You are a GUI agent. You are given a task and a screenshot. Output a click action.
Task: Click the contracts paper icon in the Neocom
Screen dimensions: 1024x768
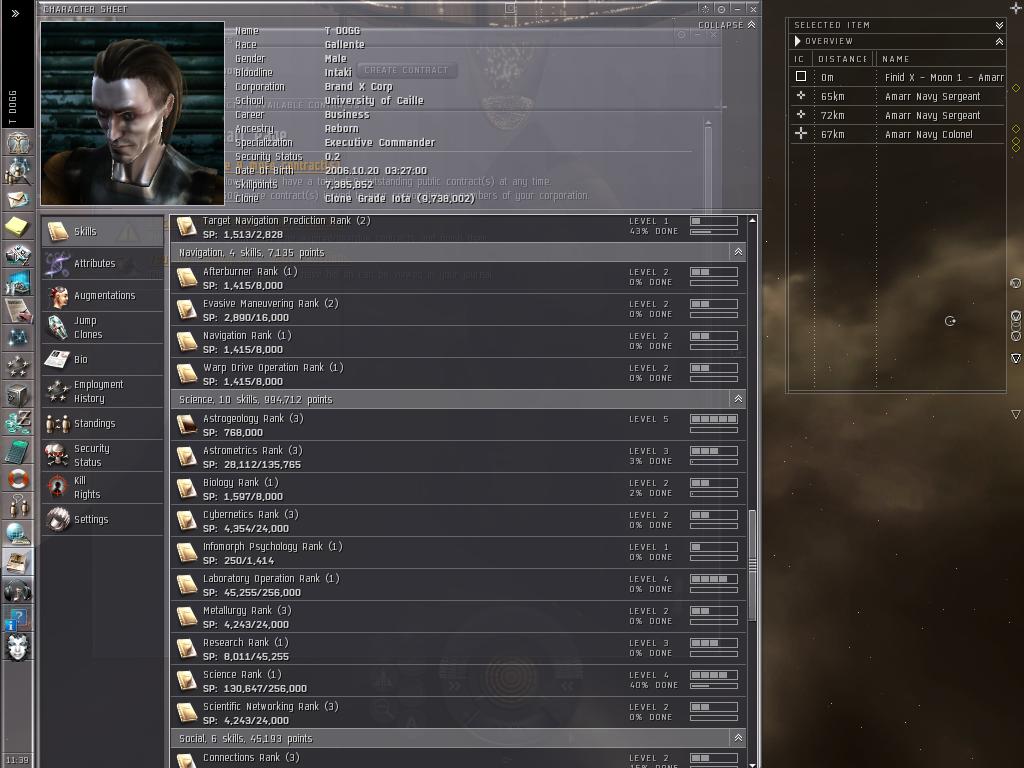18,310
